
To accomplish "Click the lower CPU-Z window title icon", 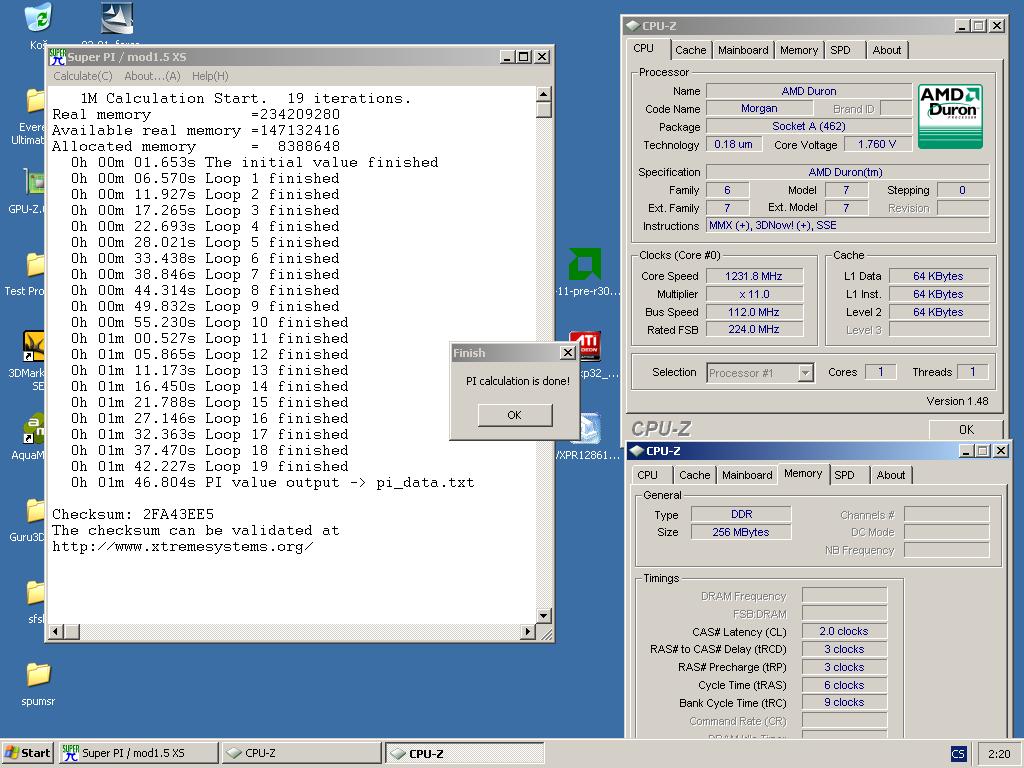I will pyautogui.click(x=637, y=451).
